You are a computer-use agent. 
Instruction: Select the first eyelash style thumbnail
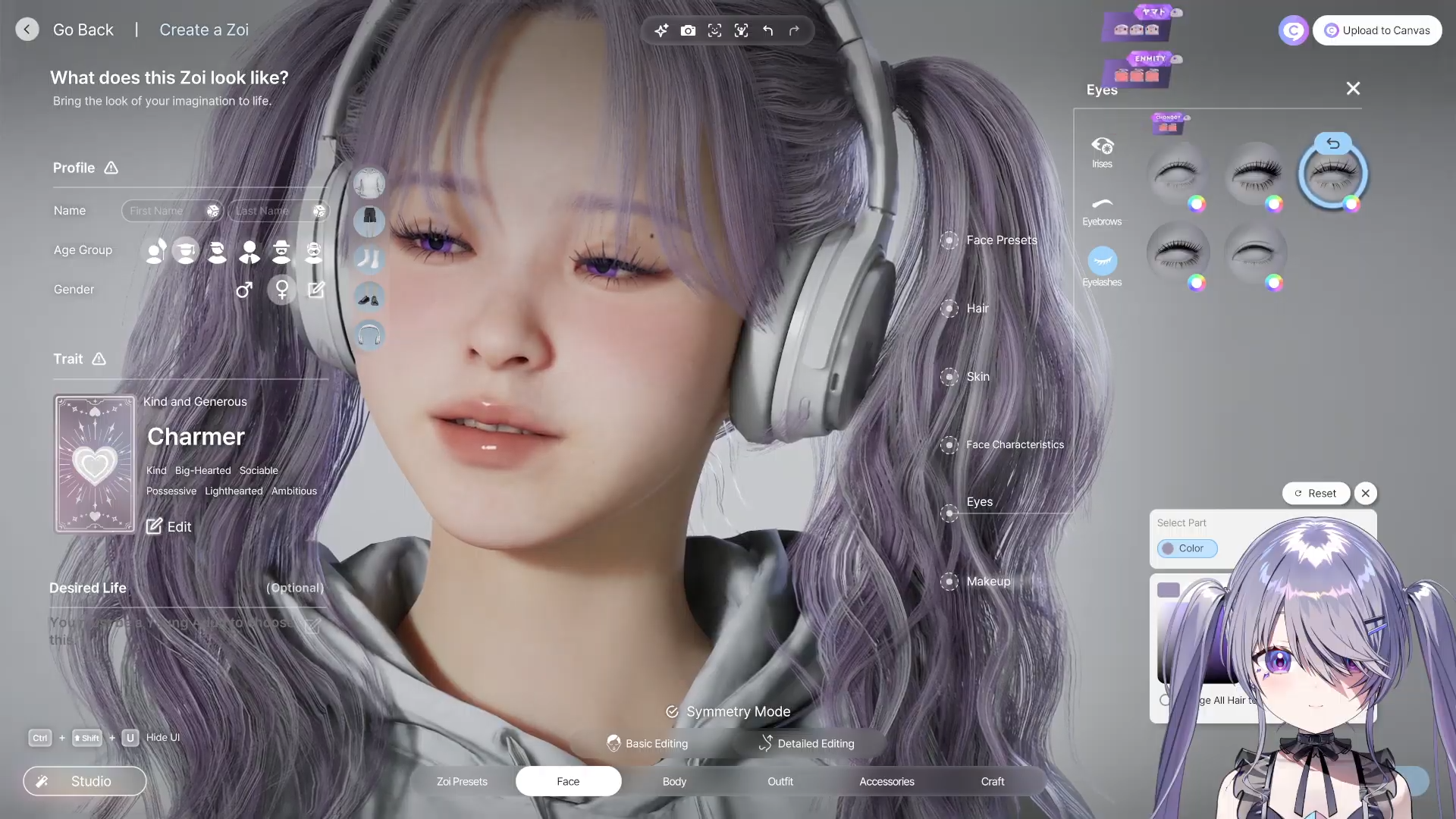tap(1177, 174)
